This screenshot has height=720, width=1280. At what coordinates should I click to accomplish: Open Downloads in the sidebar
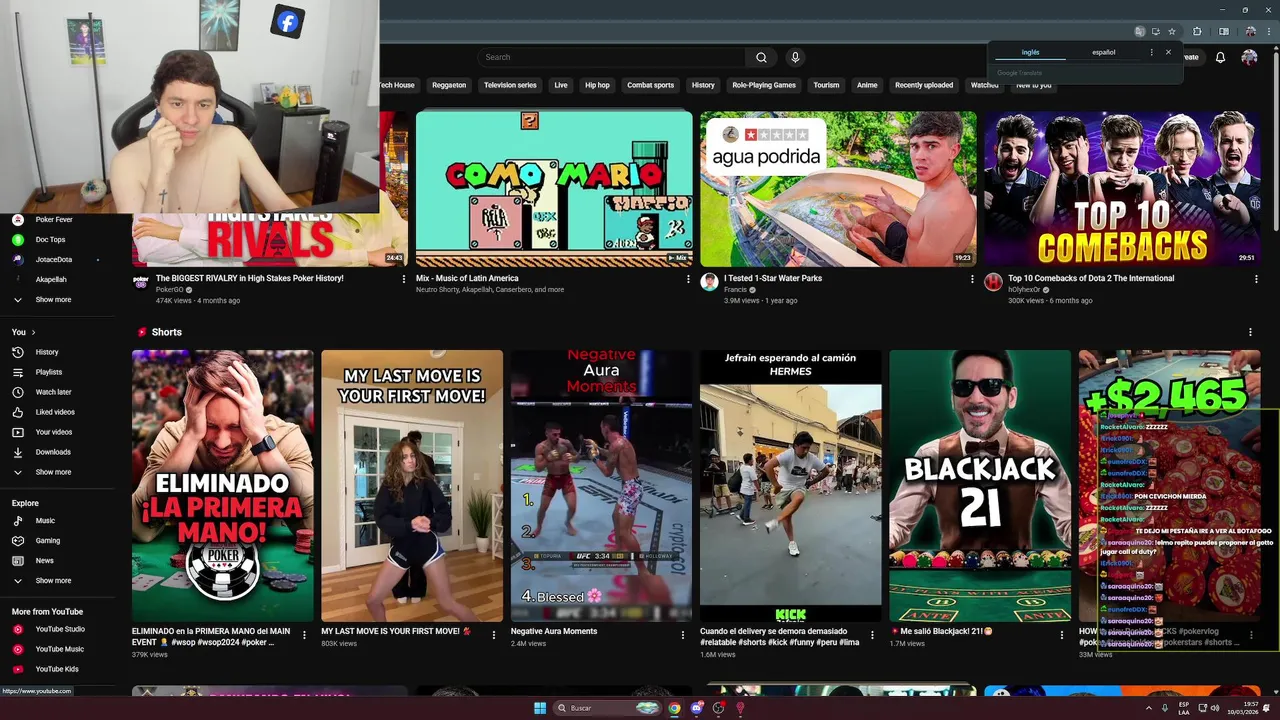pos(53,452)
